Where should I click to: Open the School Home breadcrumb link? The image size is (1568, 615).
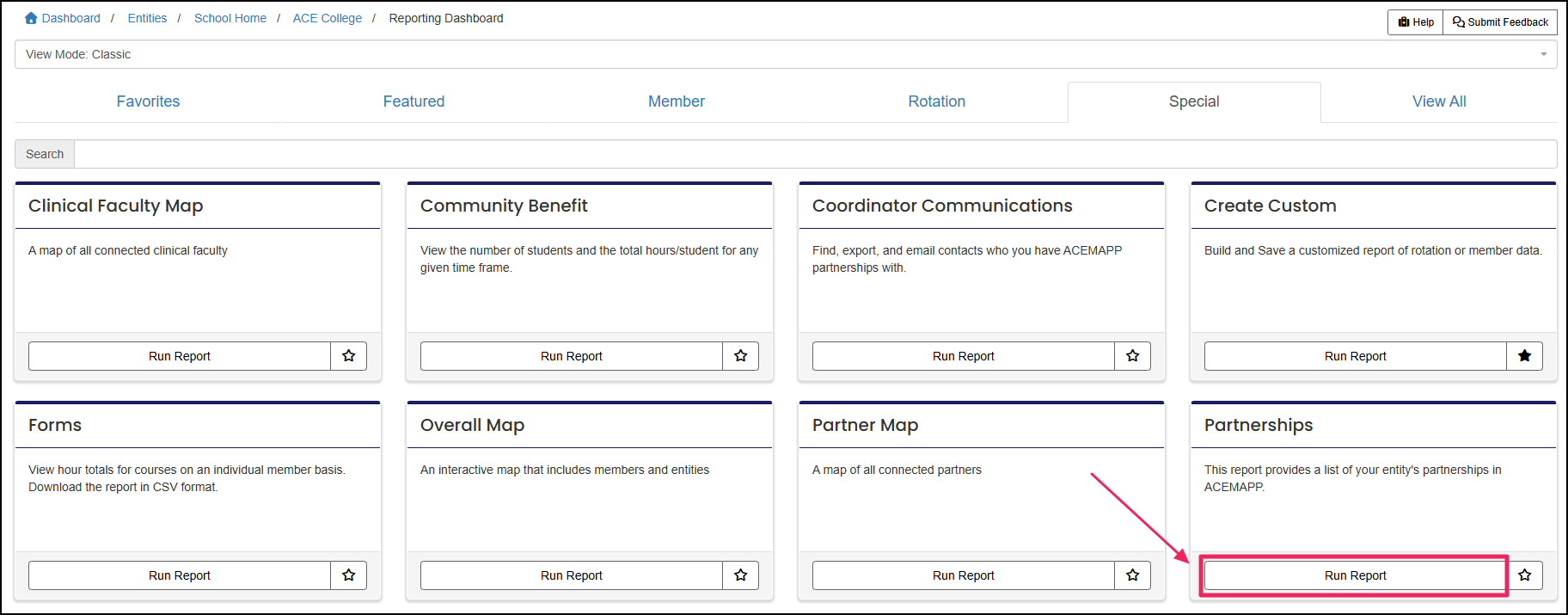click(x=230, y=18)
